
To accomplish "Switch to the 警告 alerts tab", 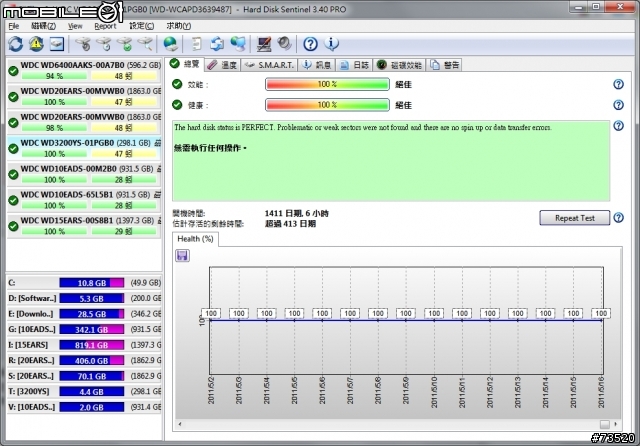I will (x=444, y=65).
